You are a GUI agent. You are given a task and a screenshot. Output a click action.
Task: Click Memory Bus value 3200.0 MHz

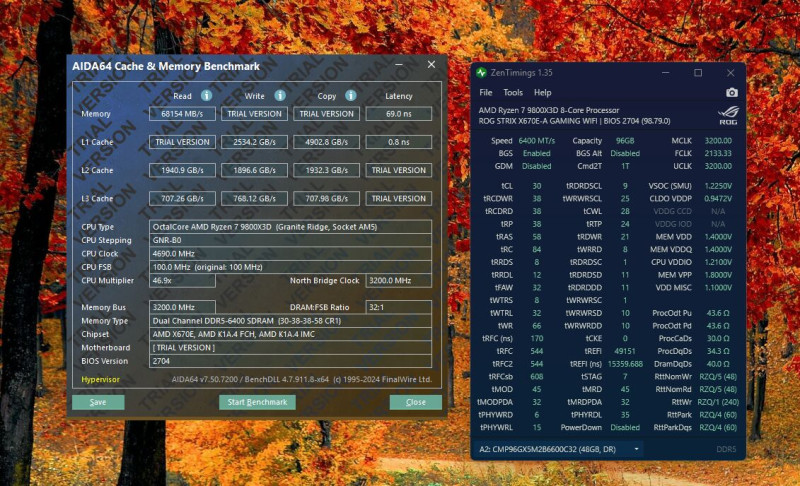(182, 307)
